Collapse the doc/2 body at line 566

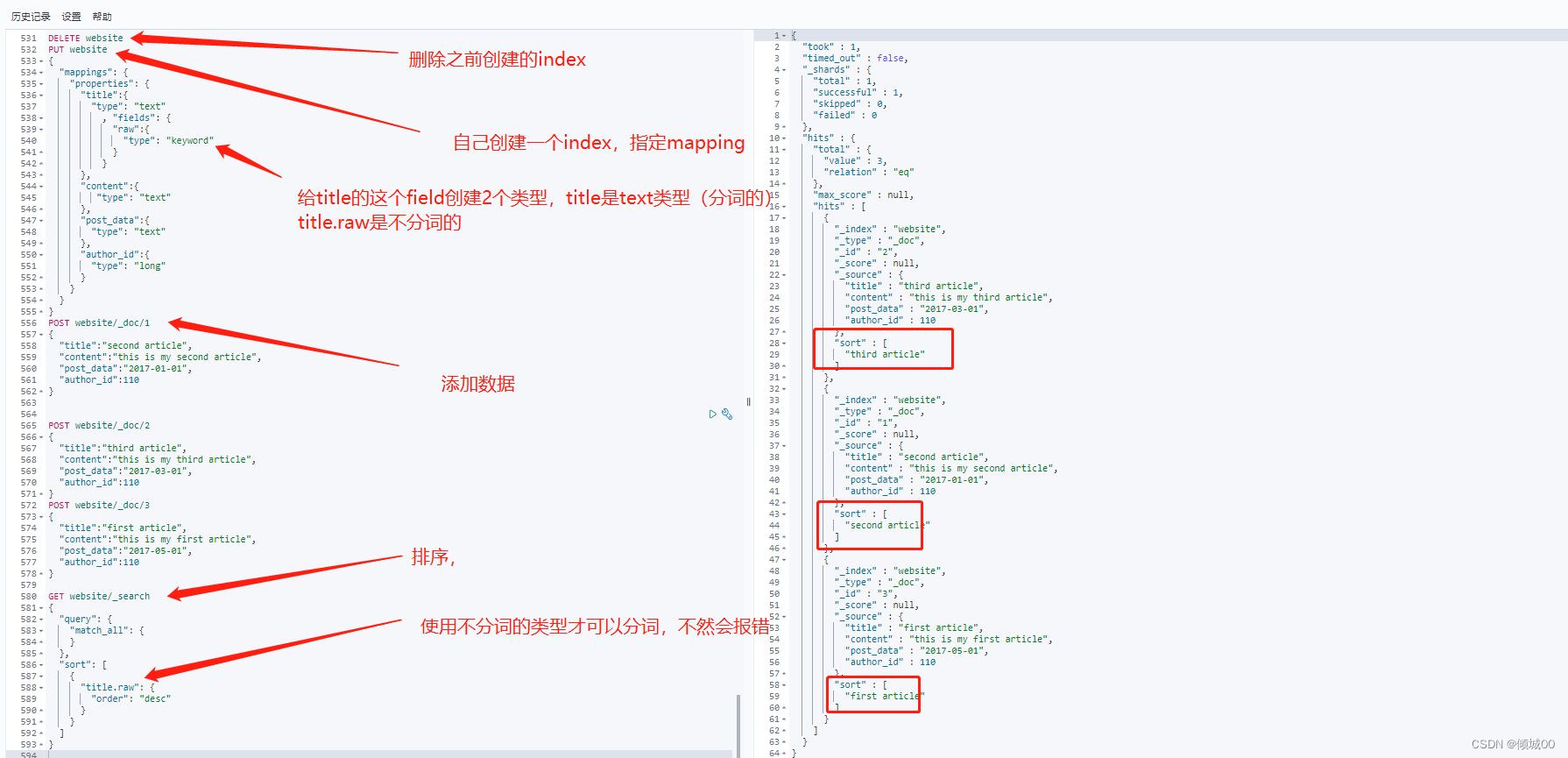point(42,437)
